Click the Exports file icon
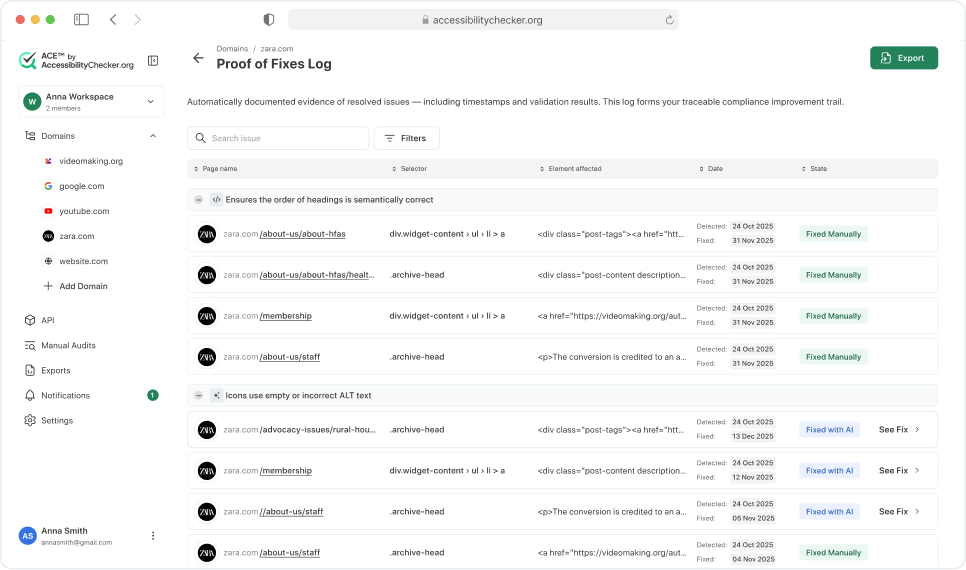Viewport: 966px width, 570px height. pos(30,370)
